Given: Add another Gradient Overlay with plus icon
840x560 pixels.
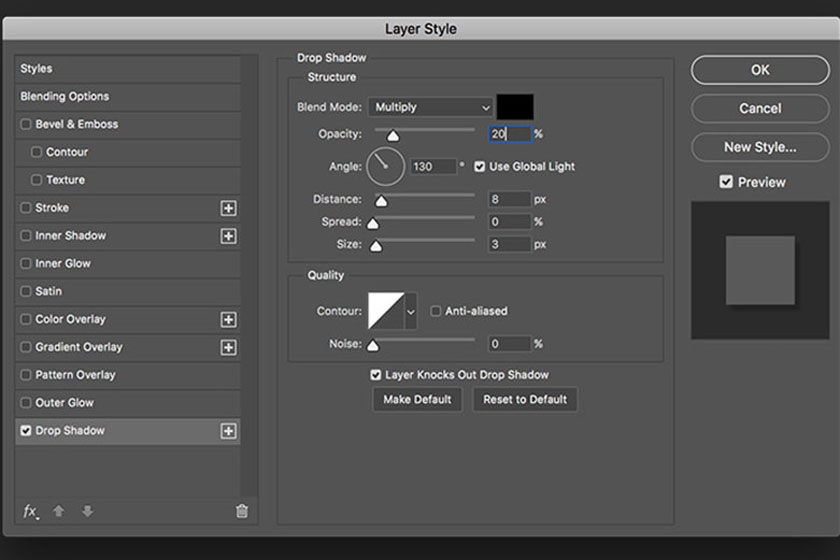Looking at the screenshot, I should tap(228, 347).
